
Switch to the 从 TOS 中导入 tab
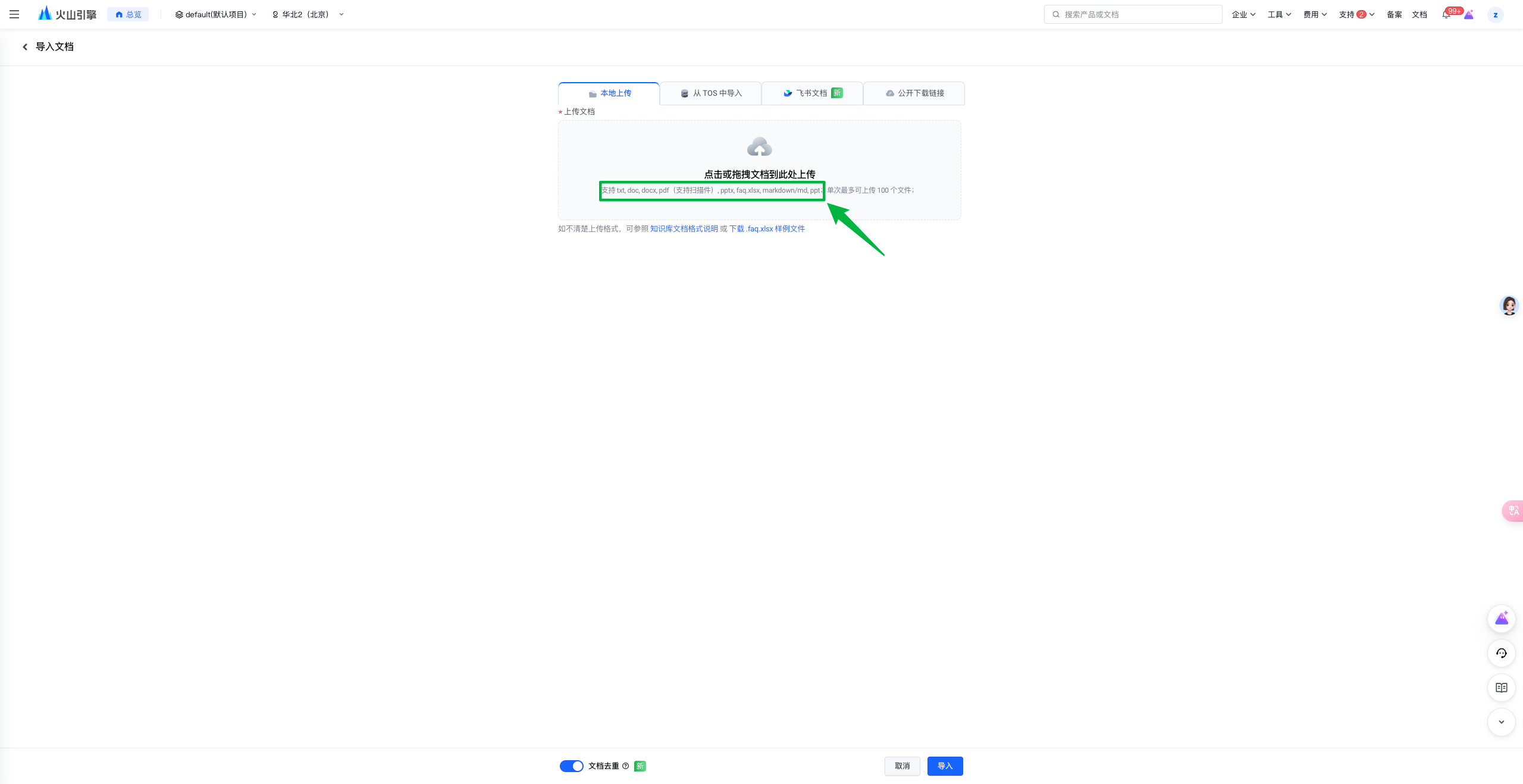tap(711, 93)
